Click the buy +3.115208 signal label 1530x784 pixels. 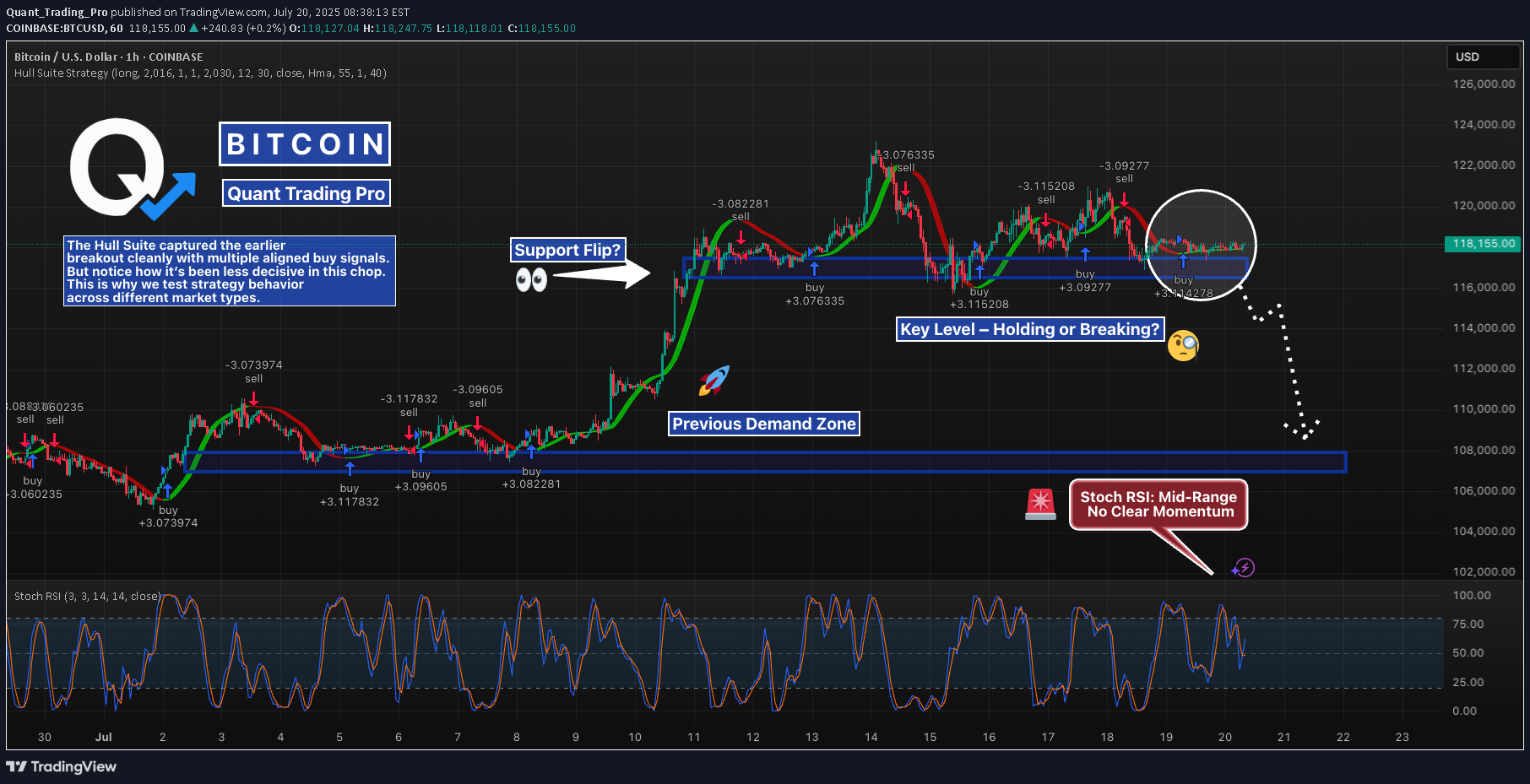click(x=979, y=298)
